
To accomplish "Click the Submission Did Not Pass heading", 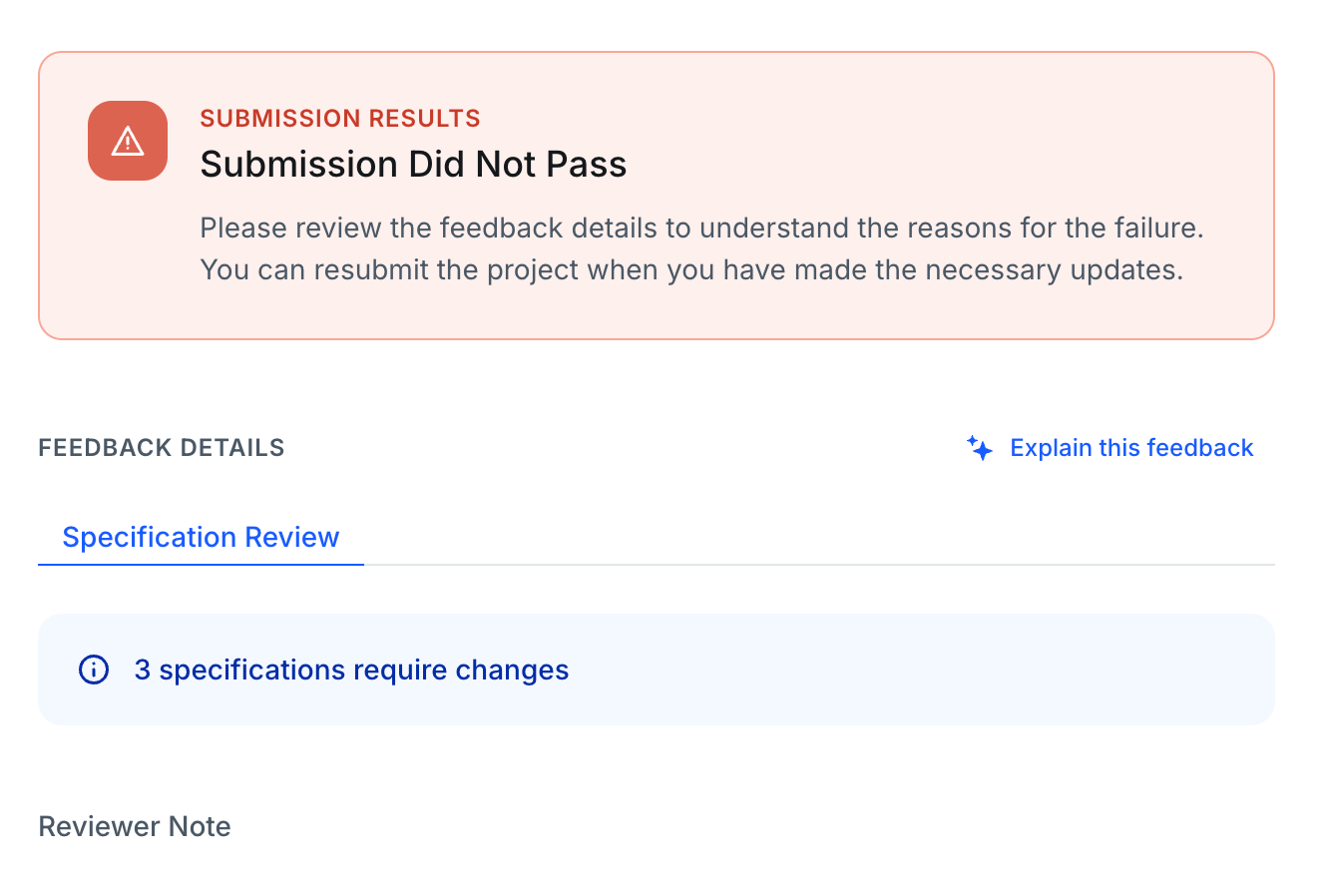I will click(x=413, y=164).
